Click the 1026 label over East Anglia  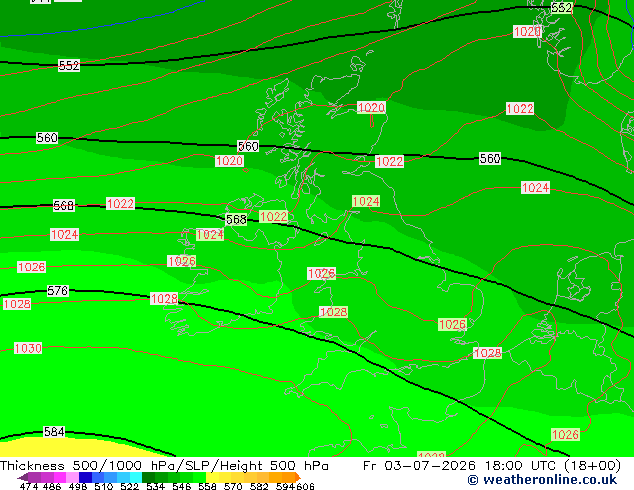click(452, 325)
